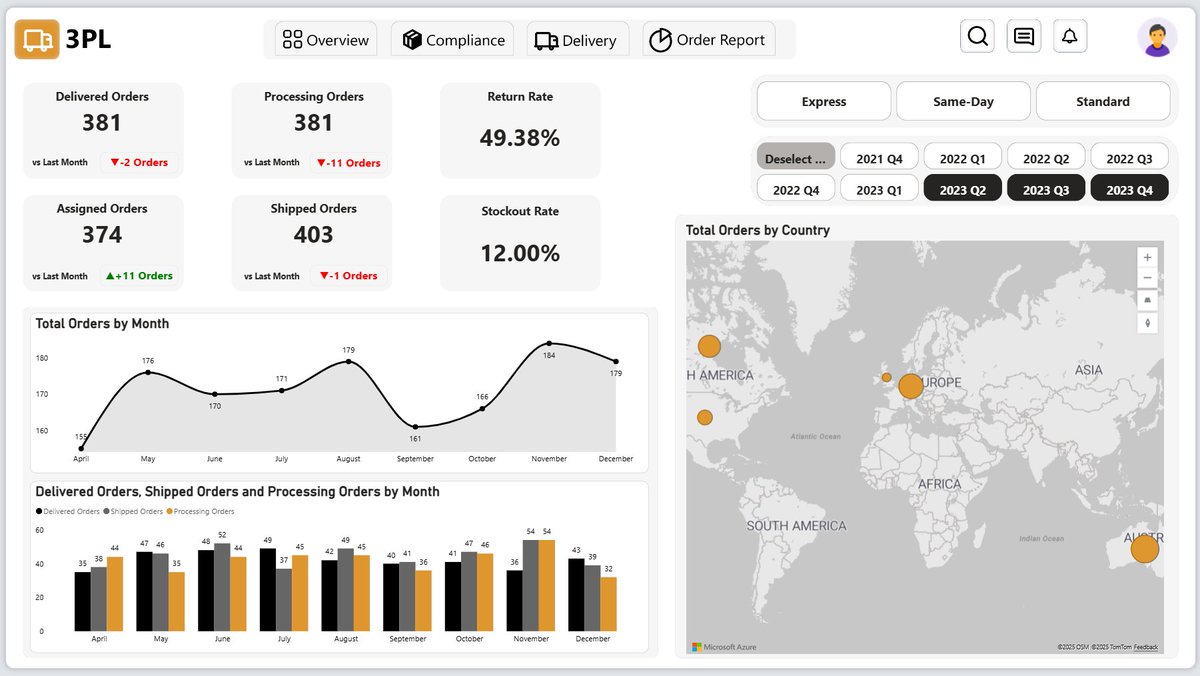This screenshot has height=676, width=1200.
Task: Switch to the Delivery tab
Action: [x=577, y=40]
